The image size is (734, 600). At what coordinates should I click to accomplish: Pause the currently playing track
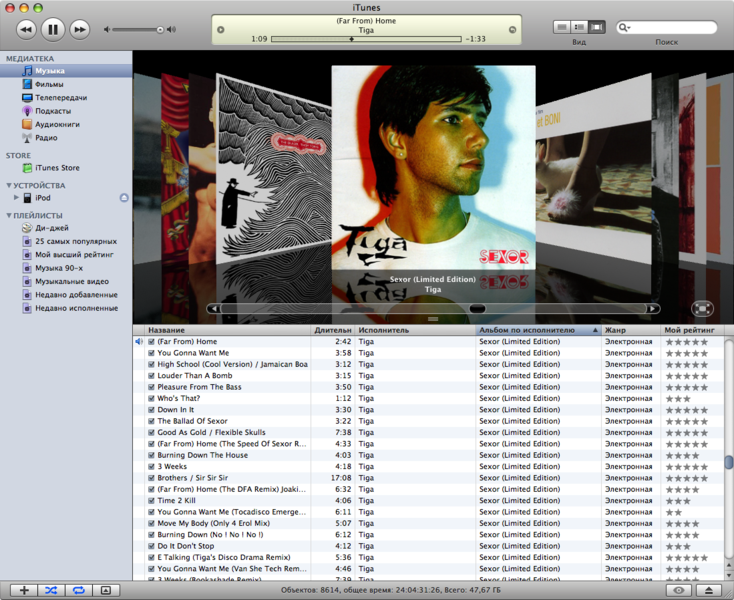click(53, 29)
